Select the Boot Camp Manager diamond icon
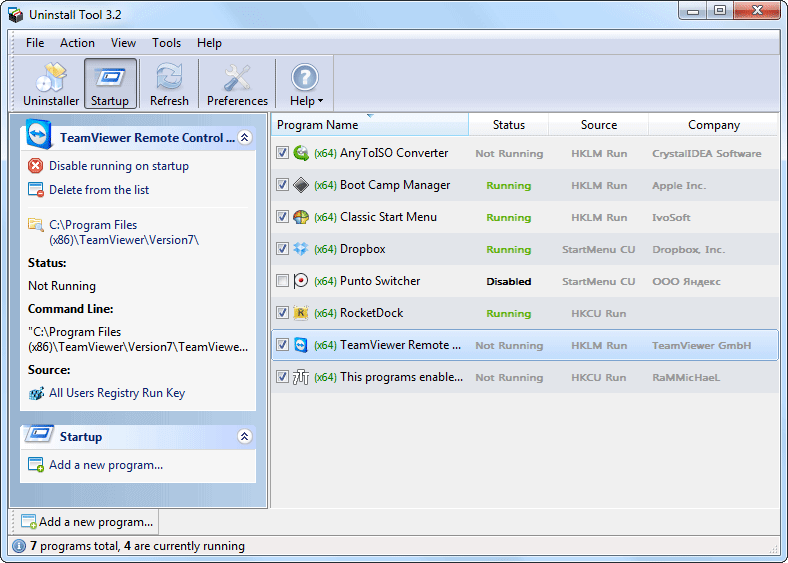 click(301, 185)
